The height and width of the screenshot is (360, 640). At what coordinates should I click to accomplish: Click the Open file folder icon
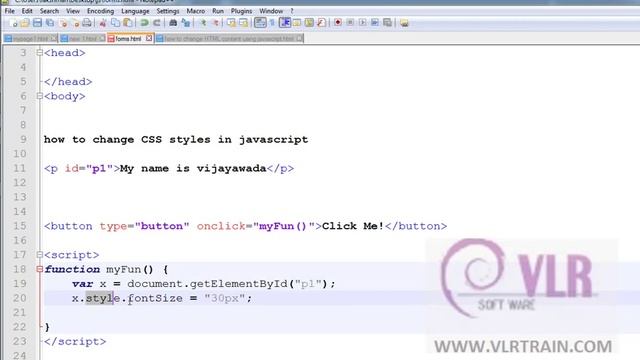point(25,23)
